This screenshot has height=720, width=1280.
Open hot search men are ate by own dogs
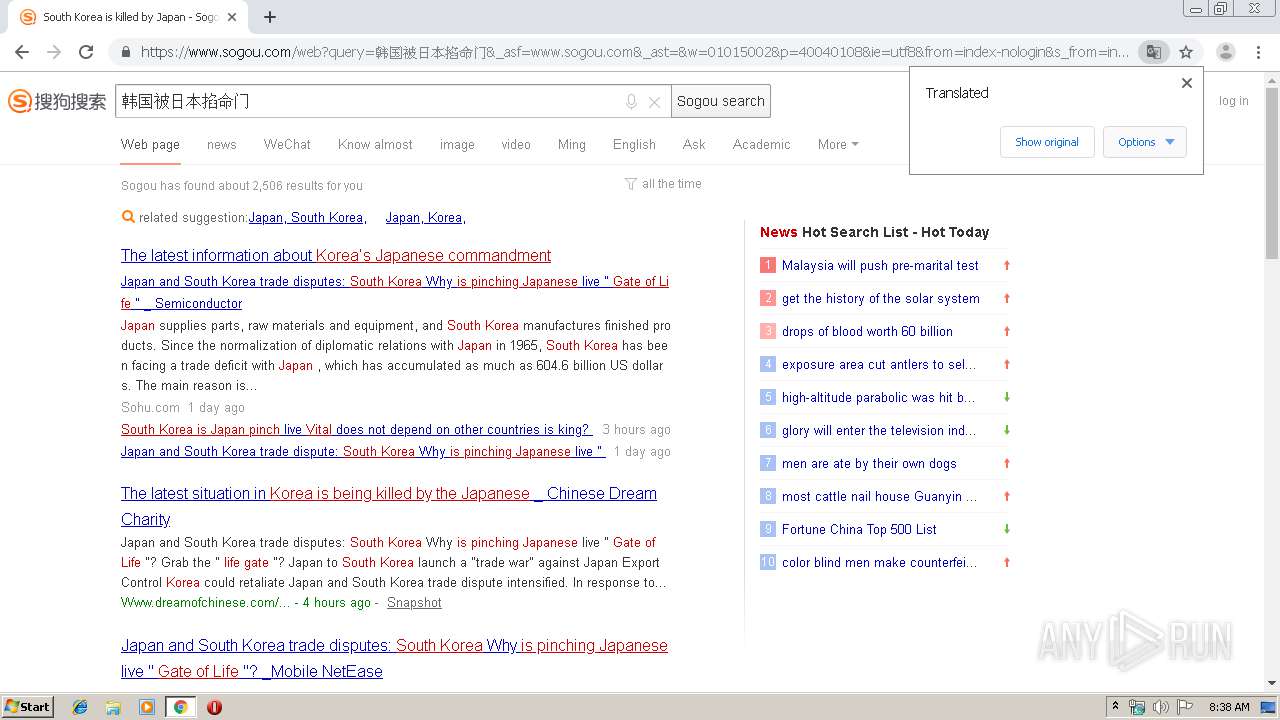[869, 463]
